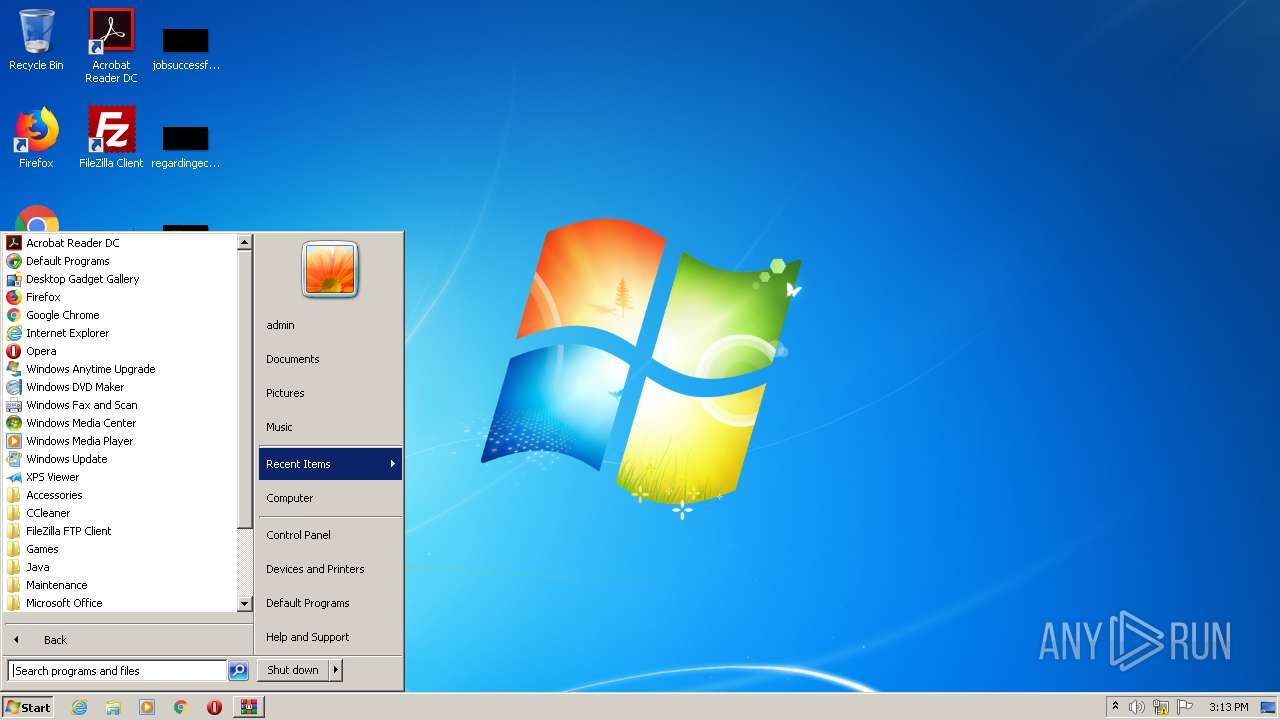This screenshot has height=720, width=1280.
Task: Click the programs list scrollbar up arrow
Action: pos(244,242)
